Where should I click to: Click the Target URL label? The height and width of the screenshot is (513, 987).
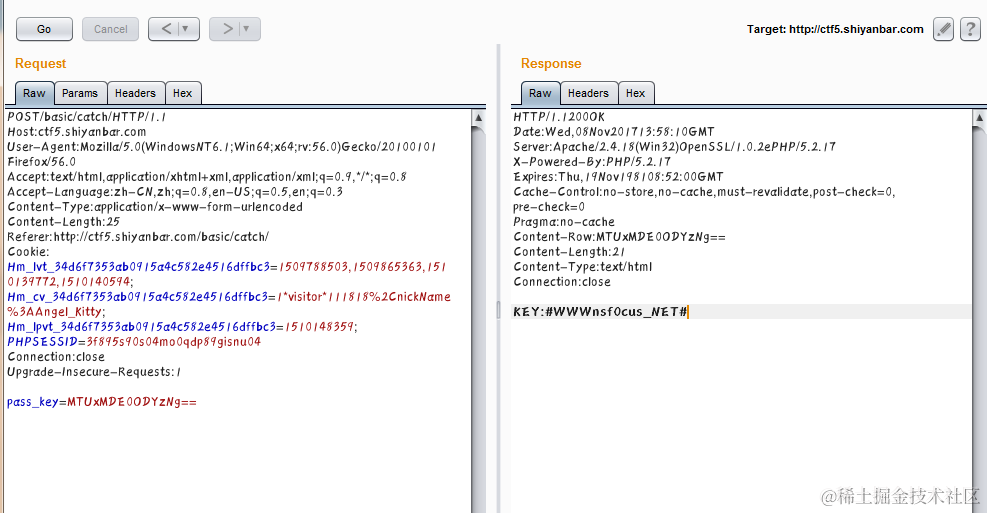click(835, 30)
